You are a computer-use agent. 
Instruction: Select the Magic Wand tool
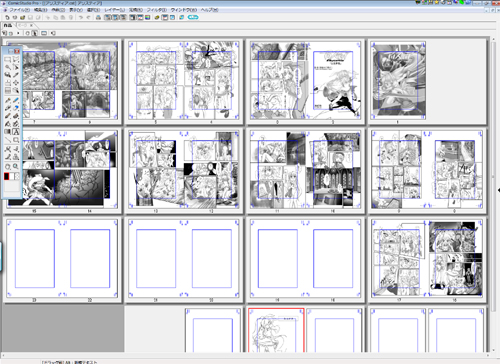16,67
